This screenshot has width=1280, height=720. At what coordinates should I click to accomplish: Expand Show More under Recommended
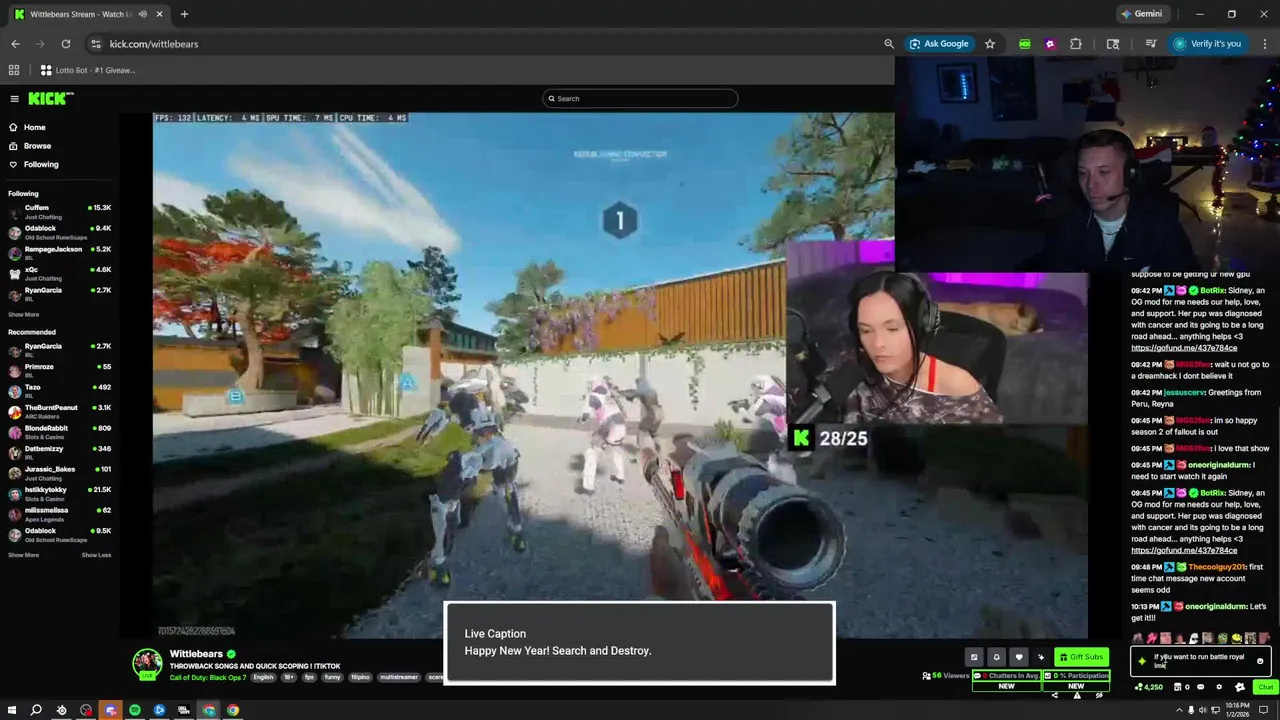(x=23, y=555)
